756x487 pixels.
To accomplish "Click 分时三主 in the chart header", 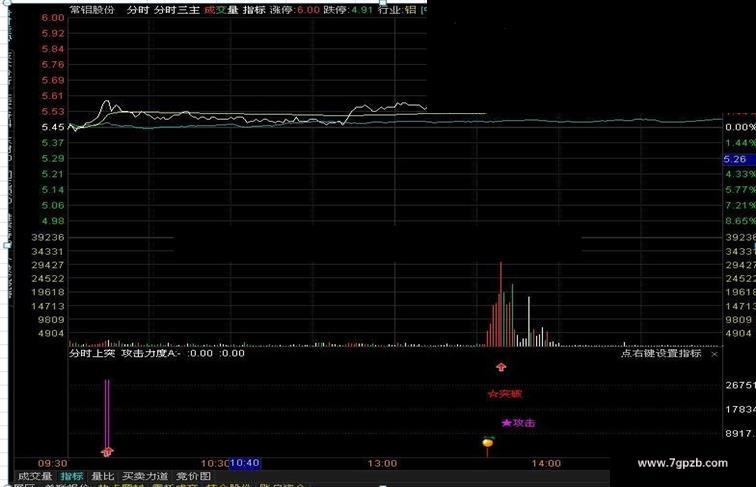I will 177,10.
